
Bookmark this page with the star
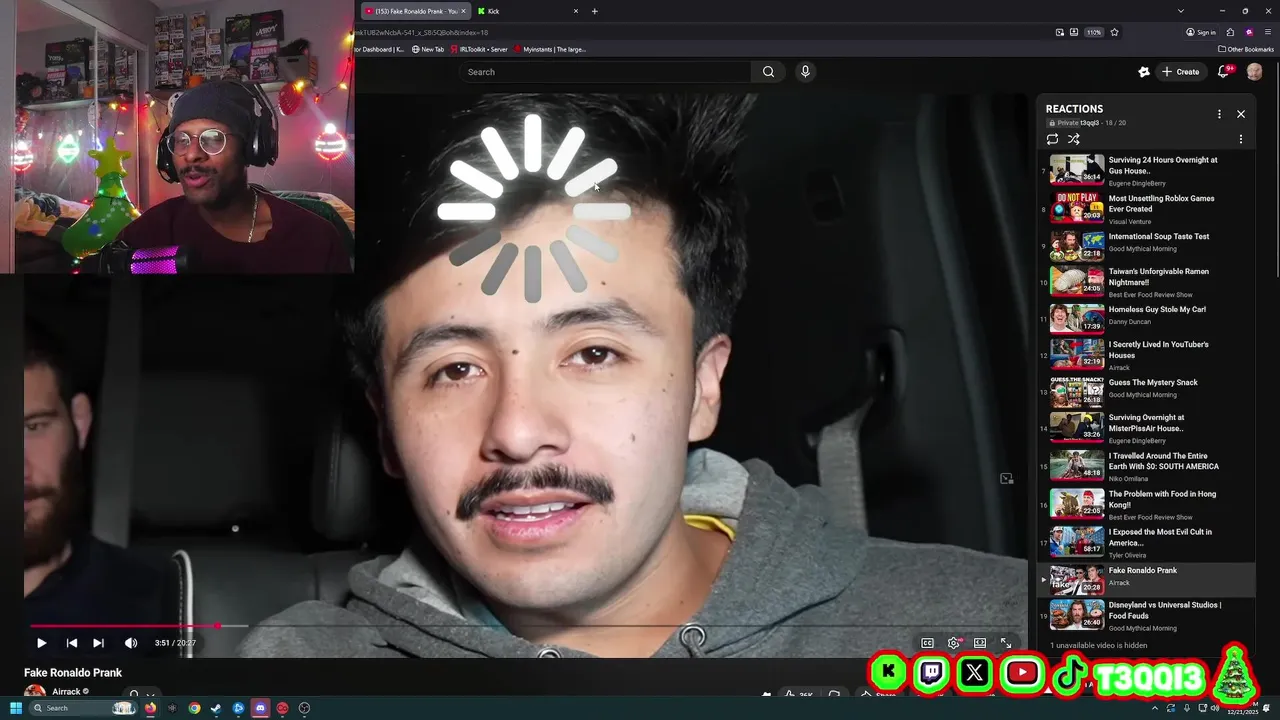click(x=1114, y=32)
